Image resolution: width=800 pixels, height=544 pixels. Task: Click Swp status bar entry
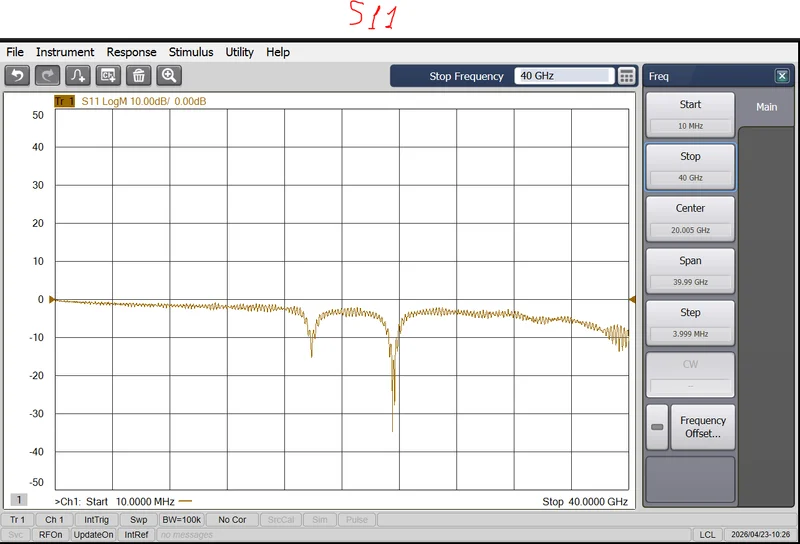click(x=138, y=520)
